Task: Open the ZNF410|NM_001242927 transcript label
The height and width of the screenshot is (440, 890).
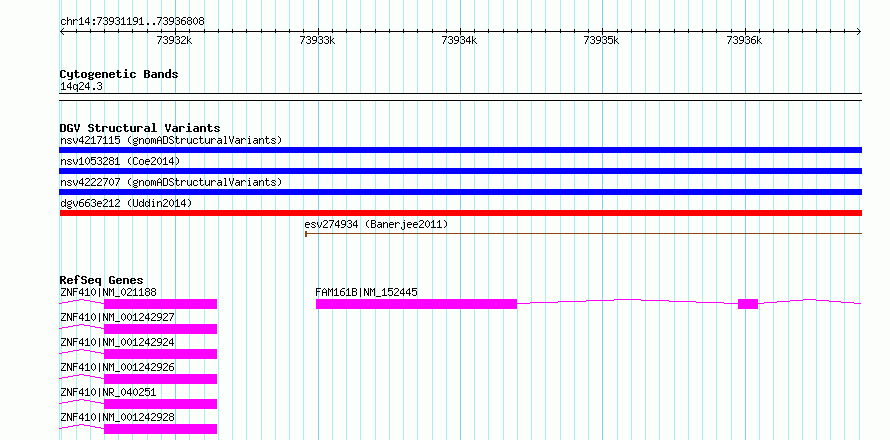Action: 117,317
